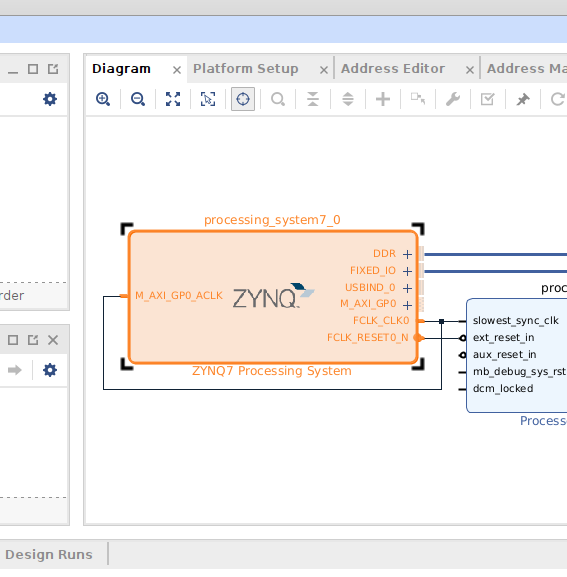Open settings gear in upper left panel

pyautogui.click(x=50, y=99)
